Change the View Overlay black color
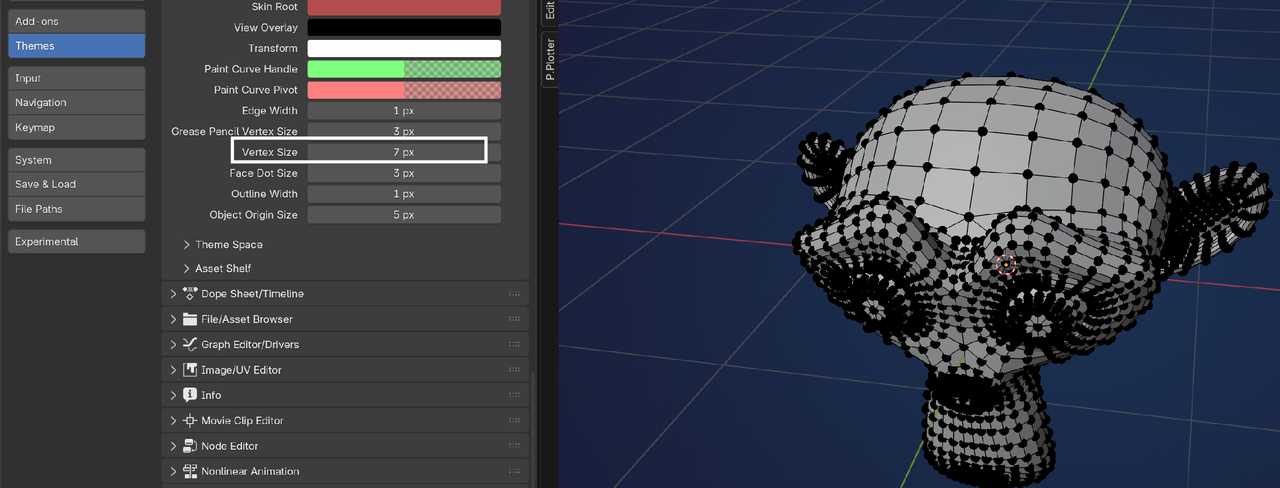The height and width of the screenshot is (488, 1280). [x=404, y=28]
